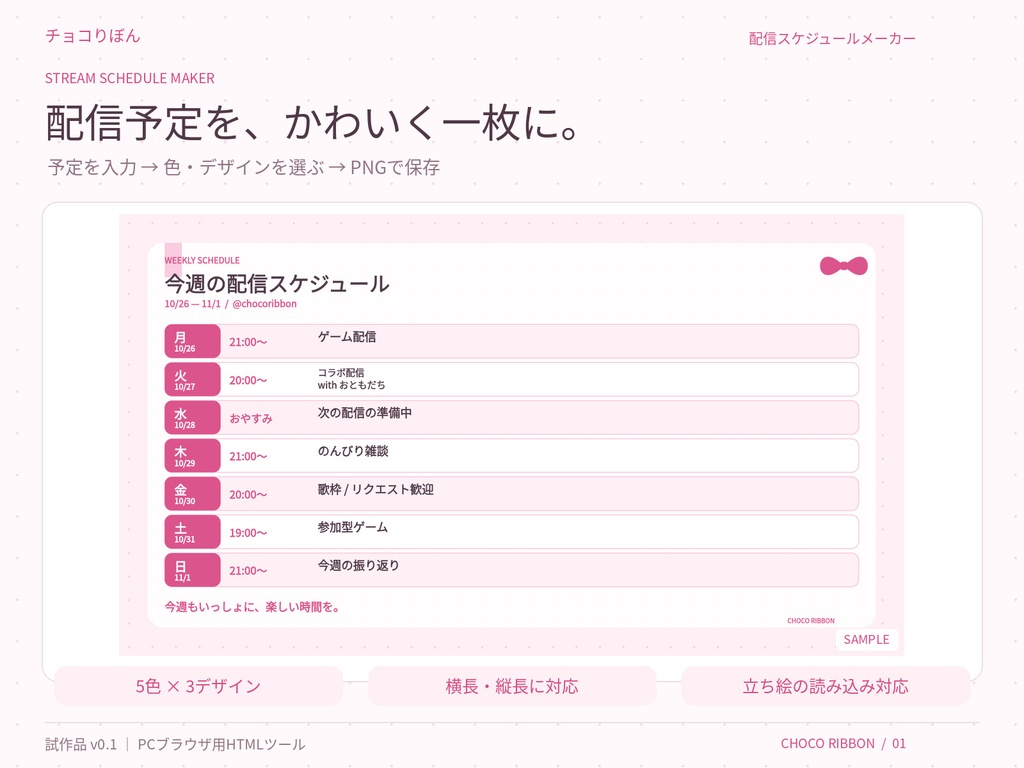Screen dimensions: 1024x768
Task: Open the 配信スケジュールメーカー header link
Action: tap(832, 39)
